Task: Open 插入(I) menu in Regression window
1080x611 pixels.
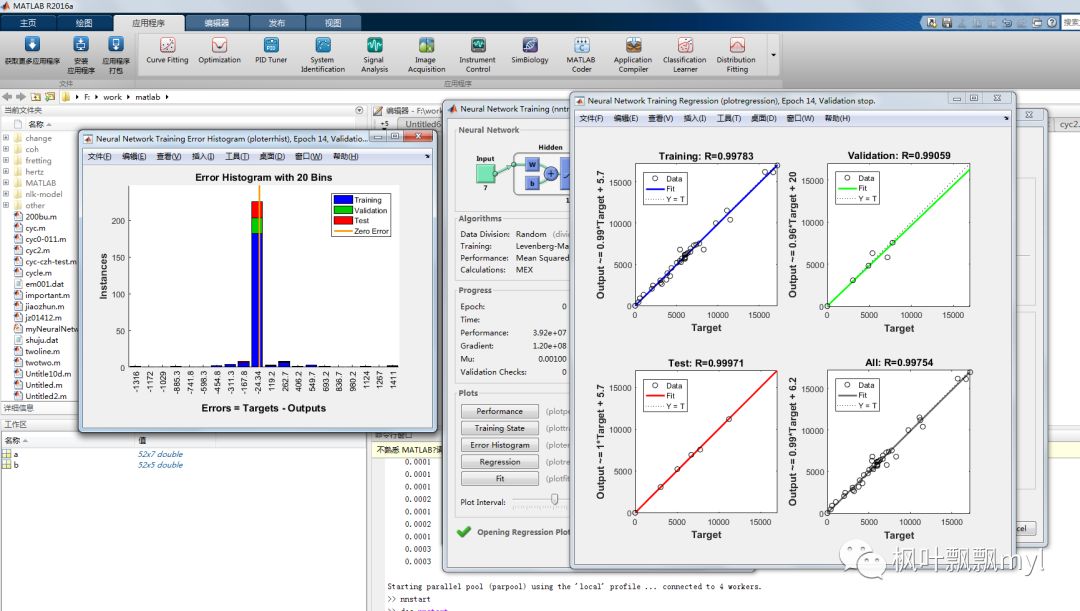Action: [694, 118]
